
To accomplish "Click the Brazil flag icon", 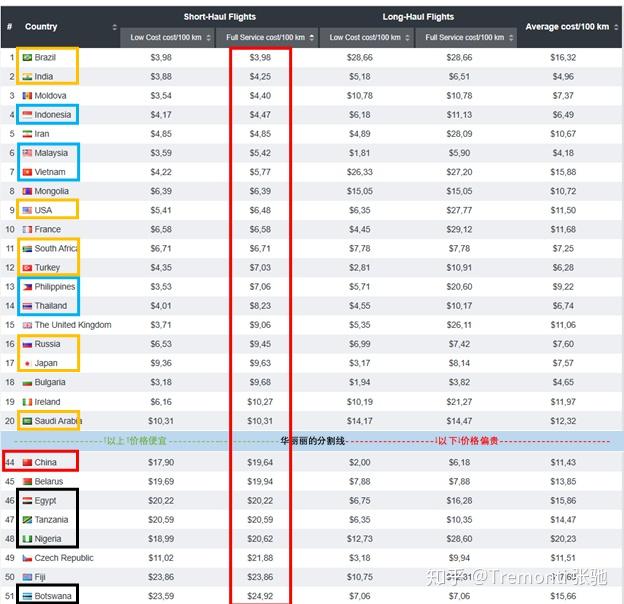I will (27, 58).
